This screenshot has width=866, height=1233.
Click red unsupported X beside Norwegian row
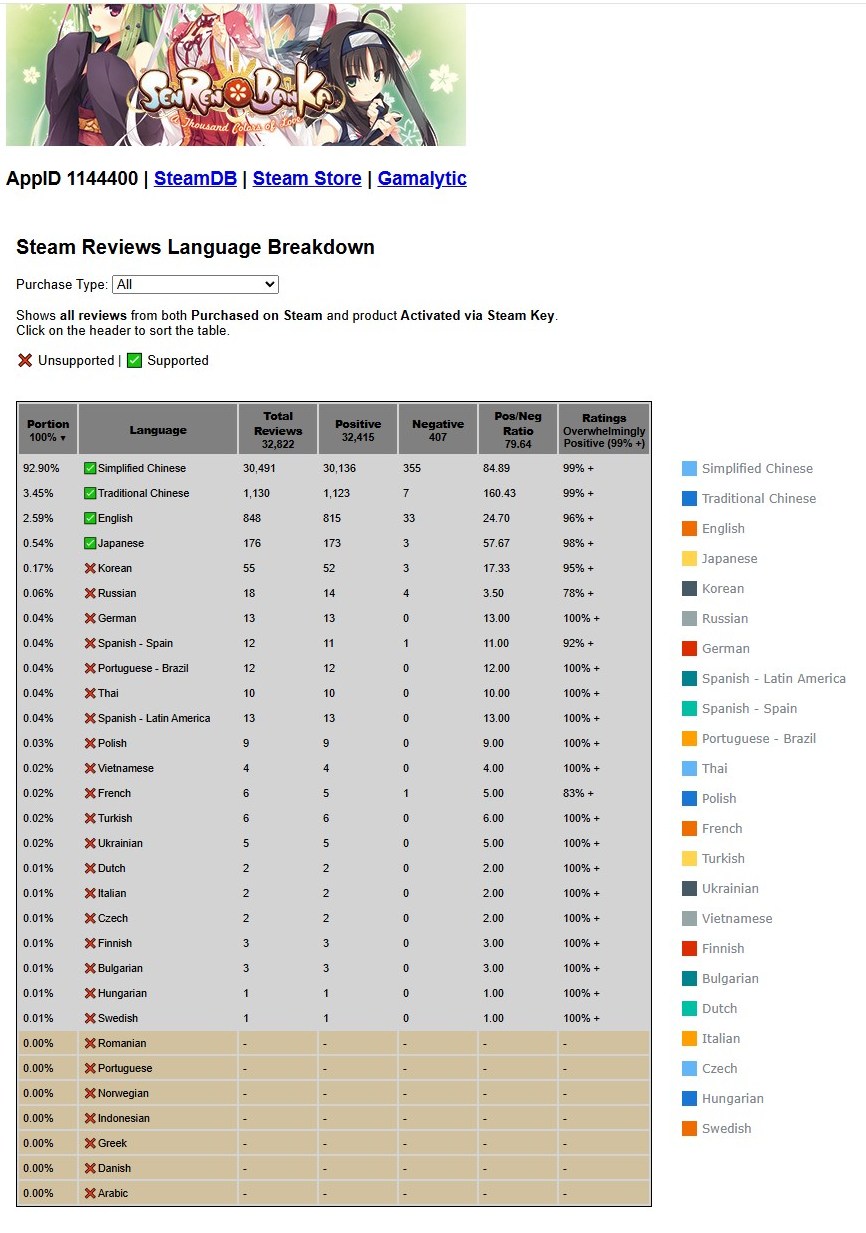click(90, 1093)
